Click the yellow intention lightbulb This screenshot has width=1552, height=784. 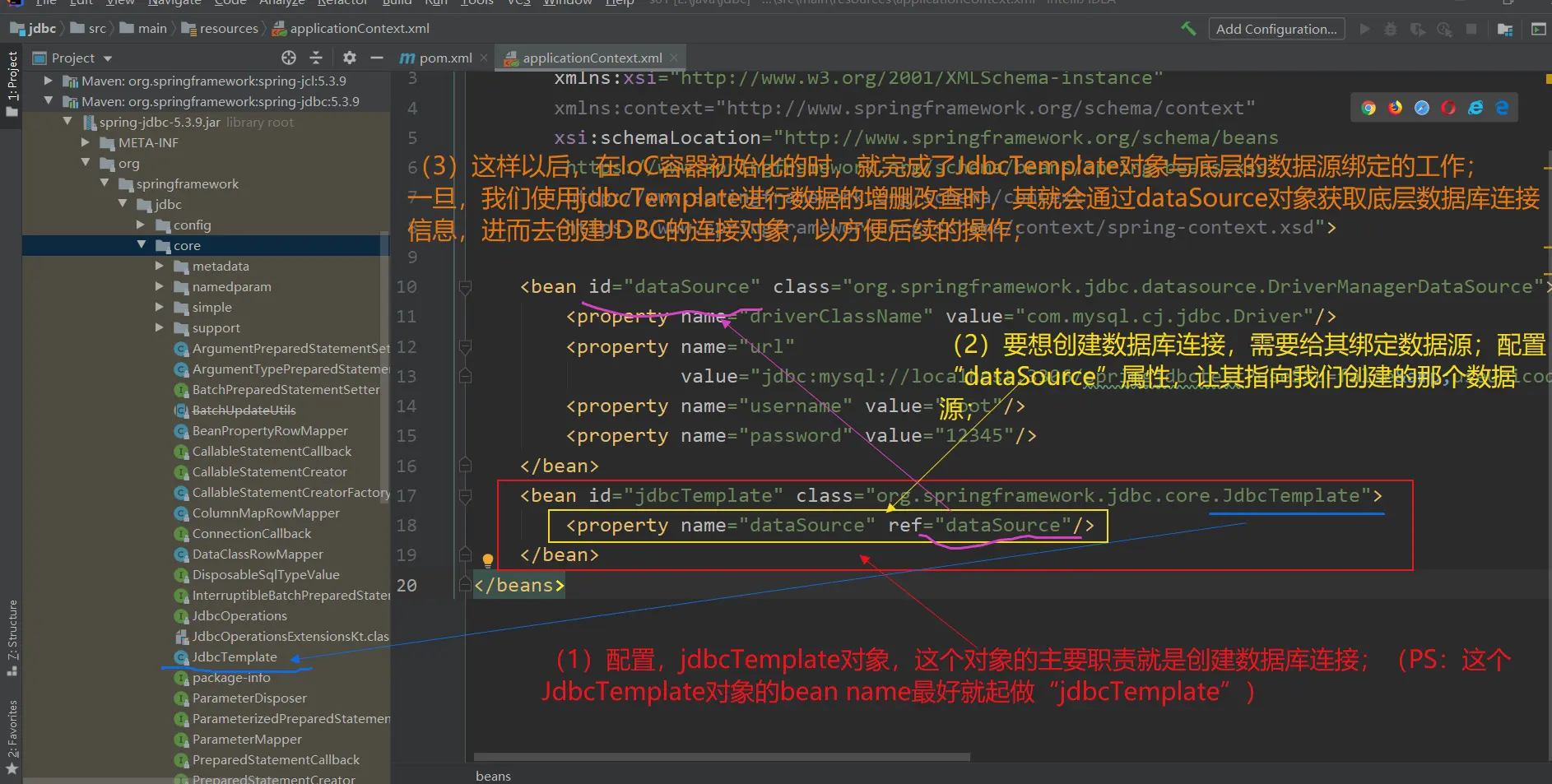[487, 560]
